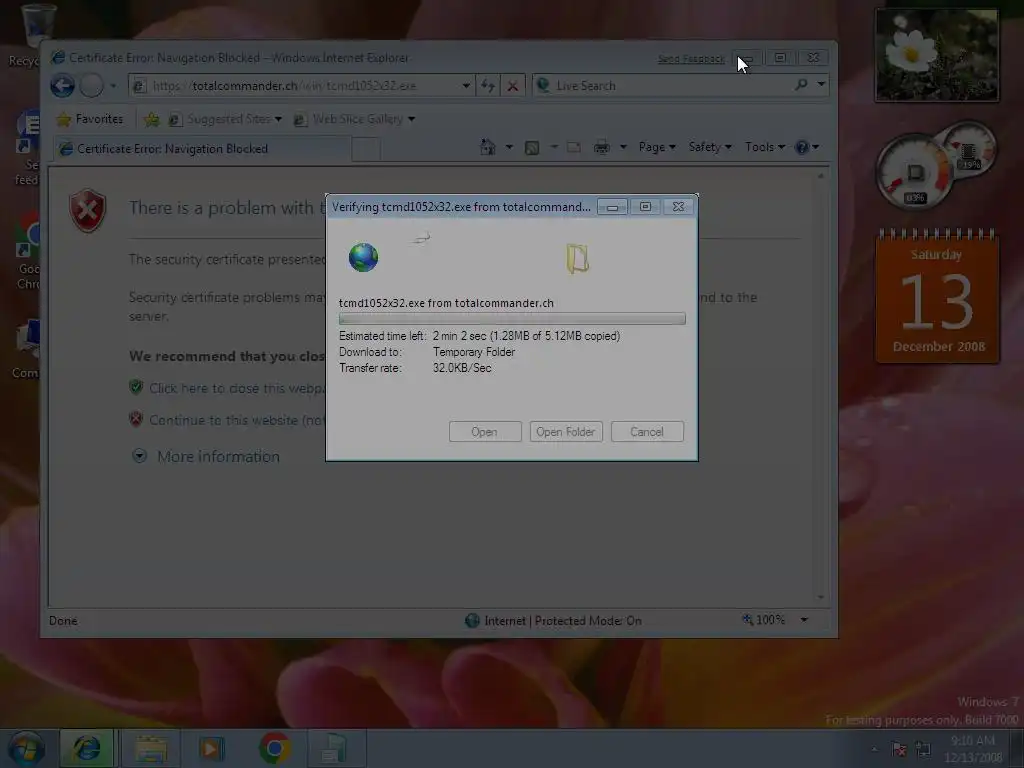
Task: Click Open Folder in download dialog
Action: pos(566,432)
